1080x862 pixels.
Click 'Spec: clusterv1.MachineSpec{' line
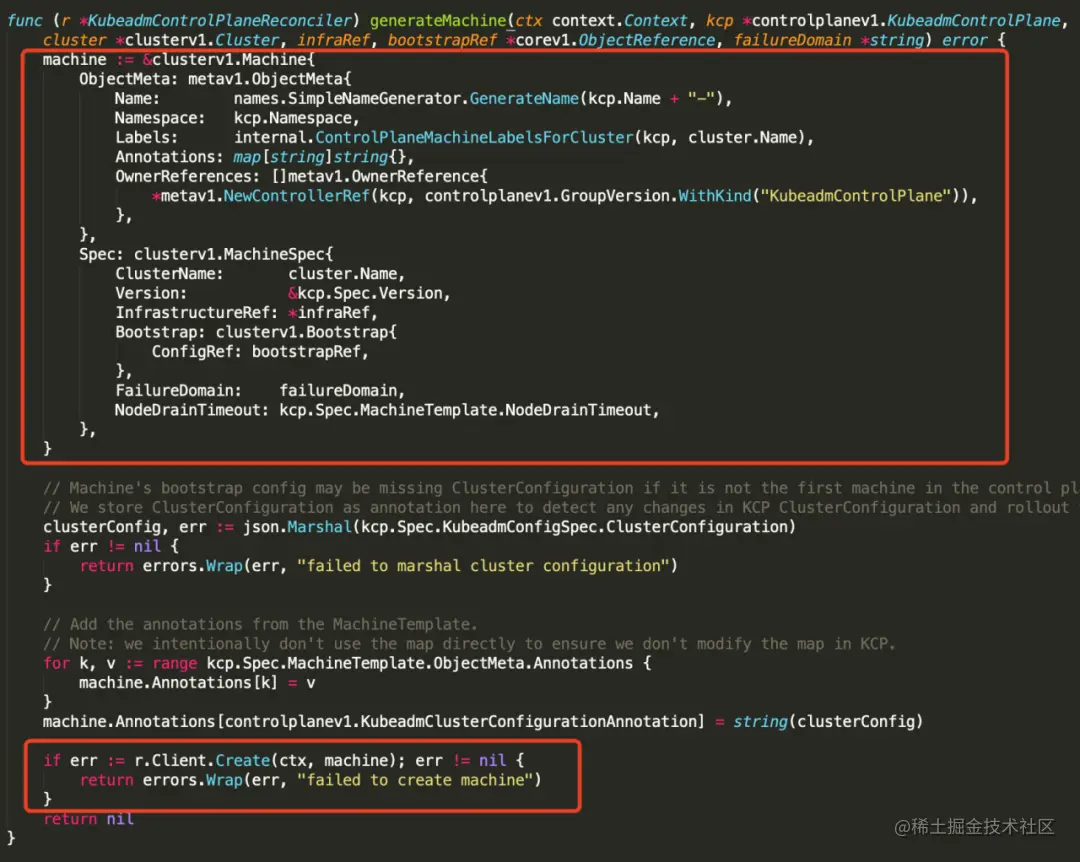206,254
